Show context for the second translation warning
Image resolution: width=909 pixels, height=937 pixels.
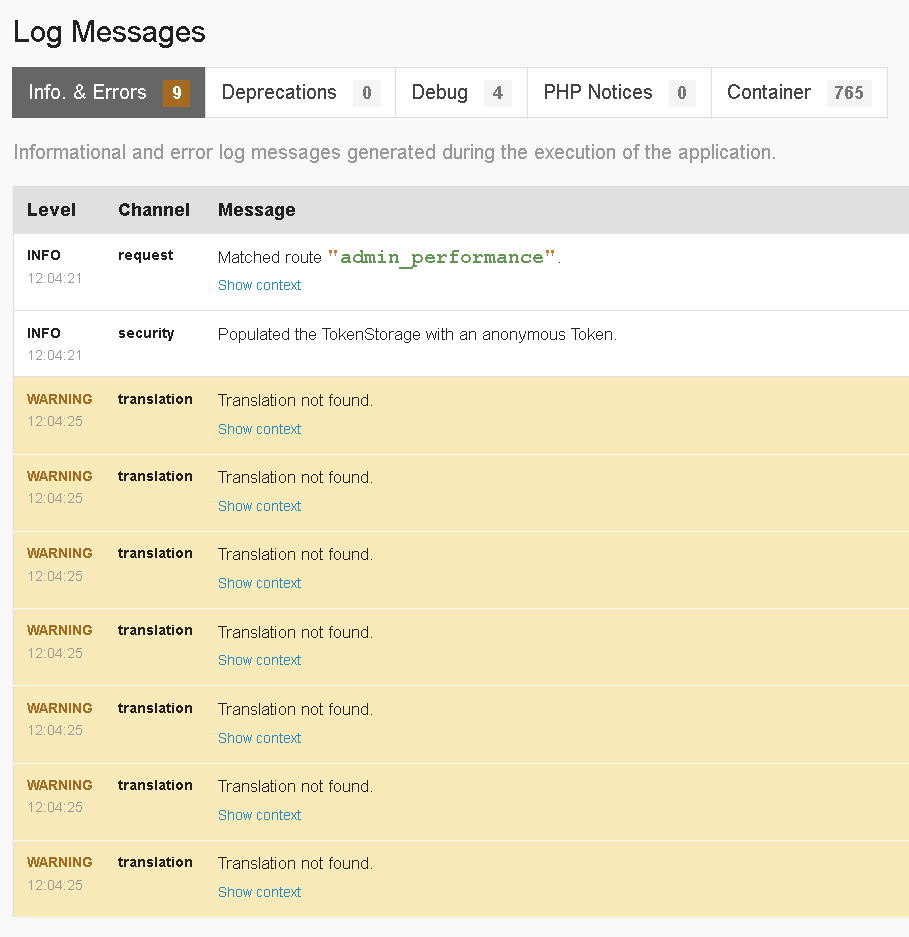pos(259,506)
